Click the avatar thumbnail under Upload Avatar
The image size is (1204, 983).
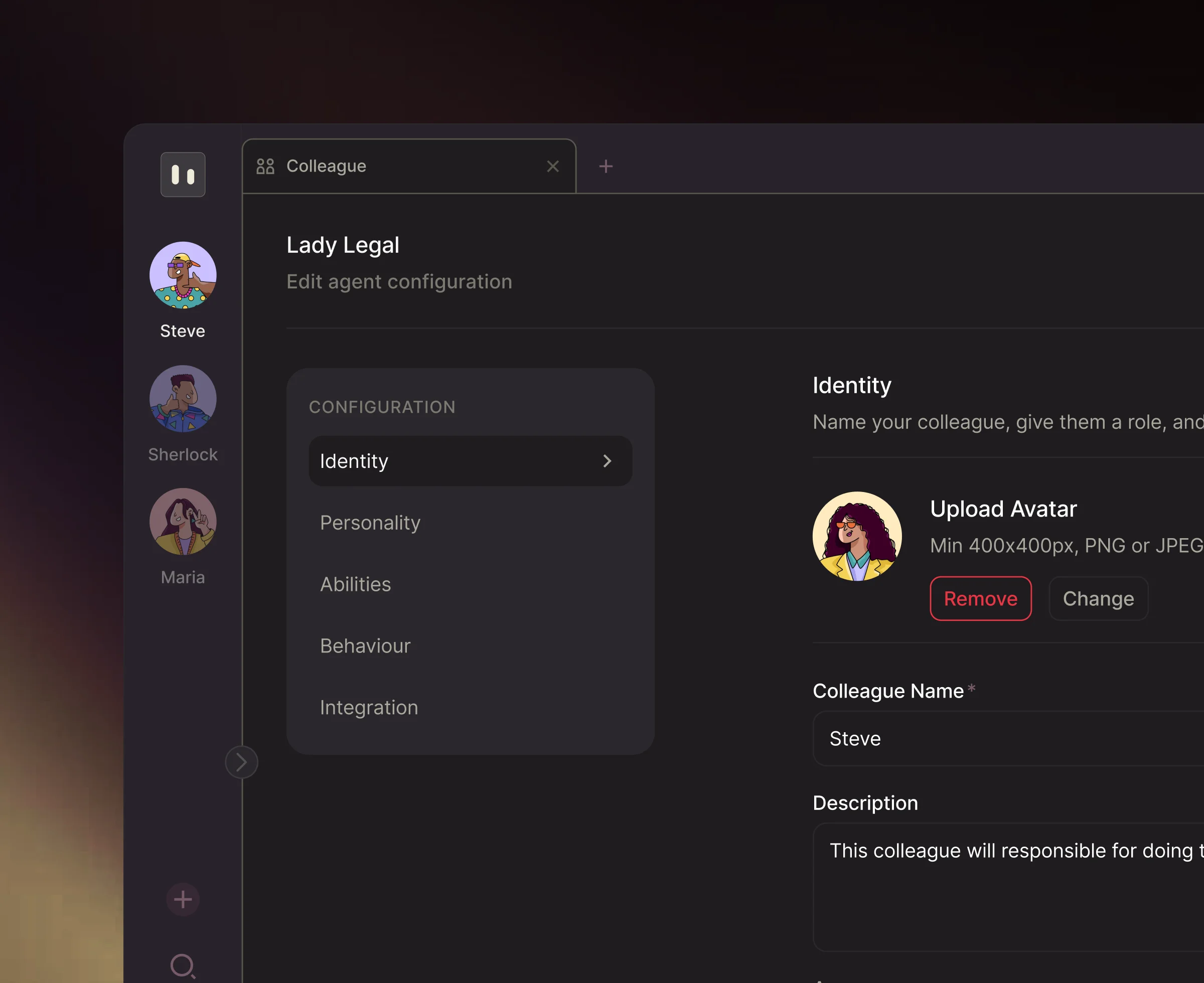click(856, 536)
